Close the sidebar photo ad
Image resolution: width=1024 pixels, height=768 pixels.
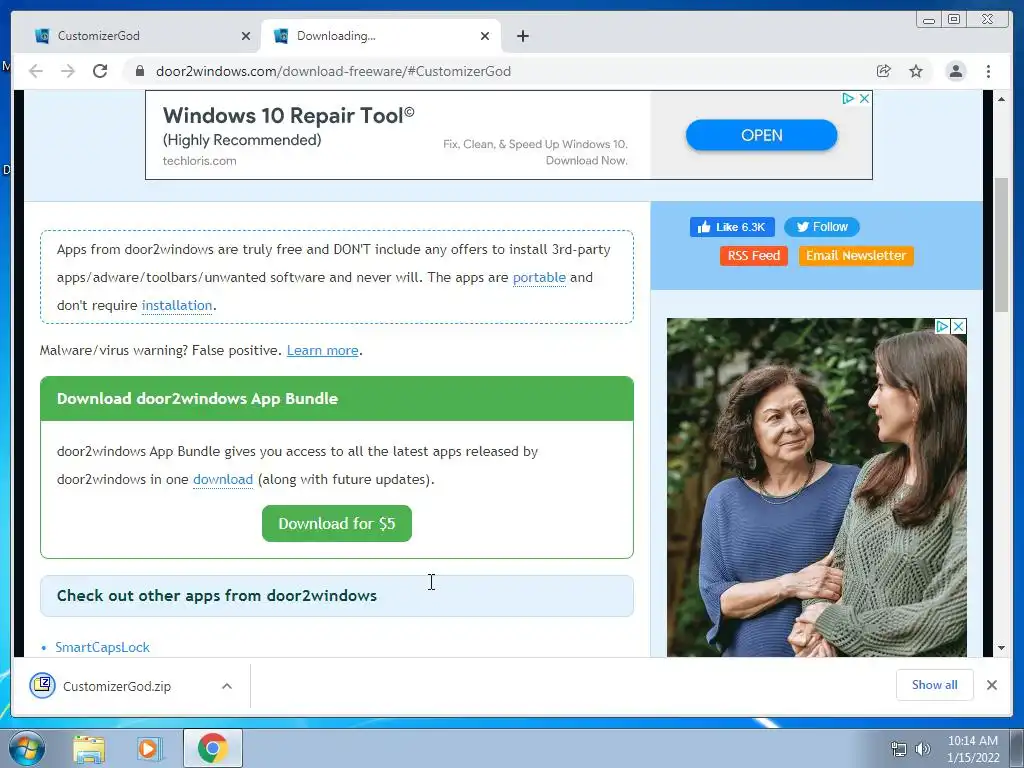click(958, 327)
